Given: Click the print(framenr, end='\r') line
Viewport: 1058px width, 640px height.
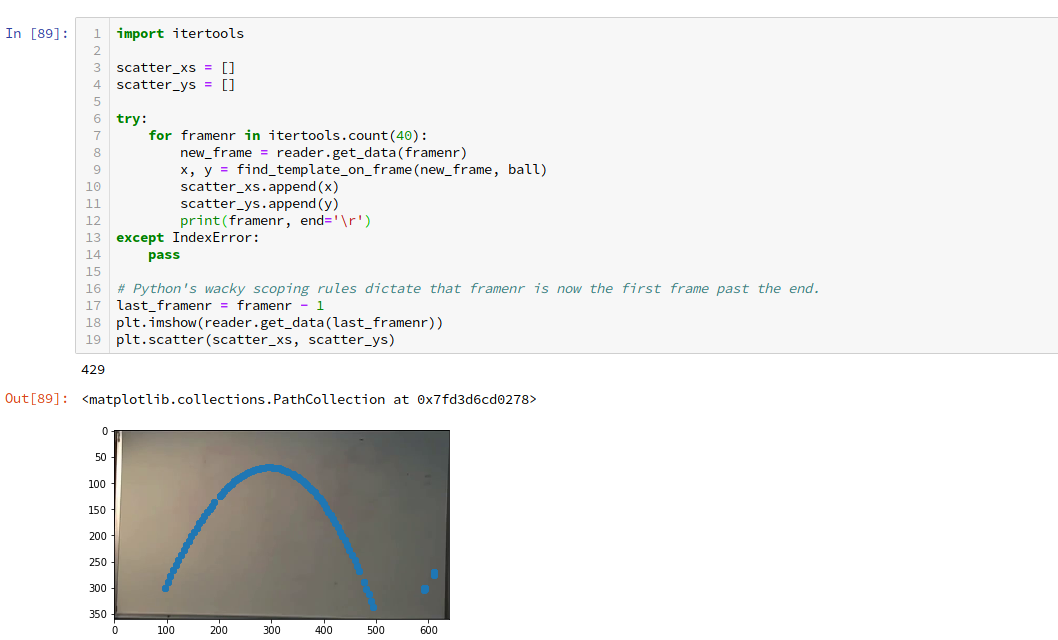Looking at the screenshot, I should click(275, 220).
